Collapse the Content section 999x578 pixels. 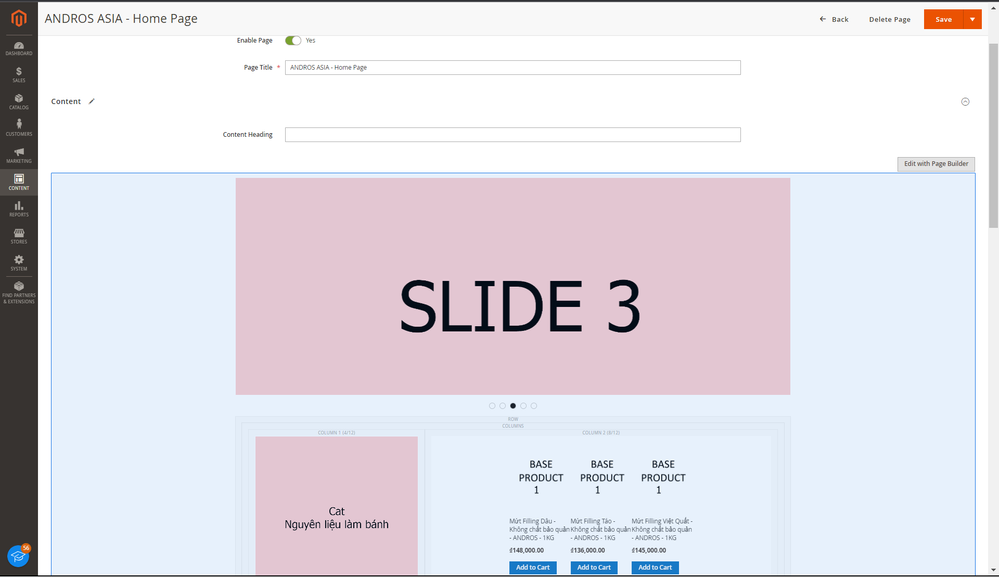click(x=965, y=102)
